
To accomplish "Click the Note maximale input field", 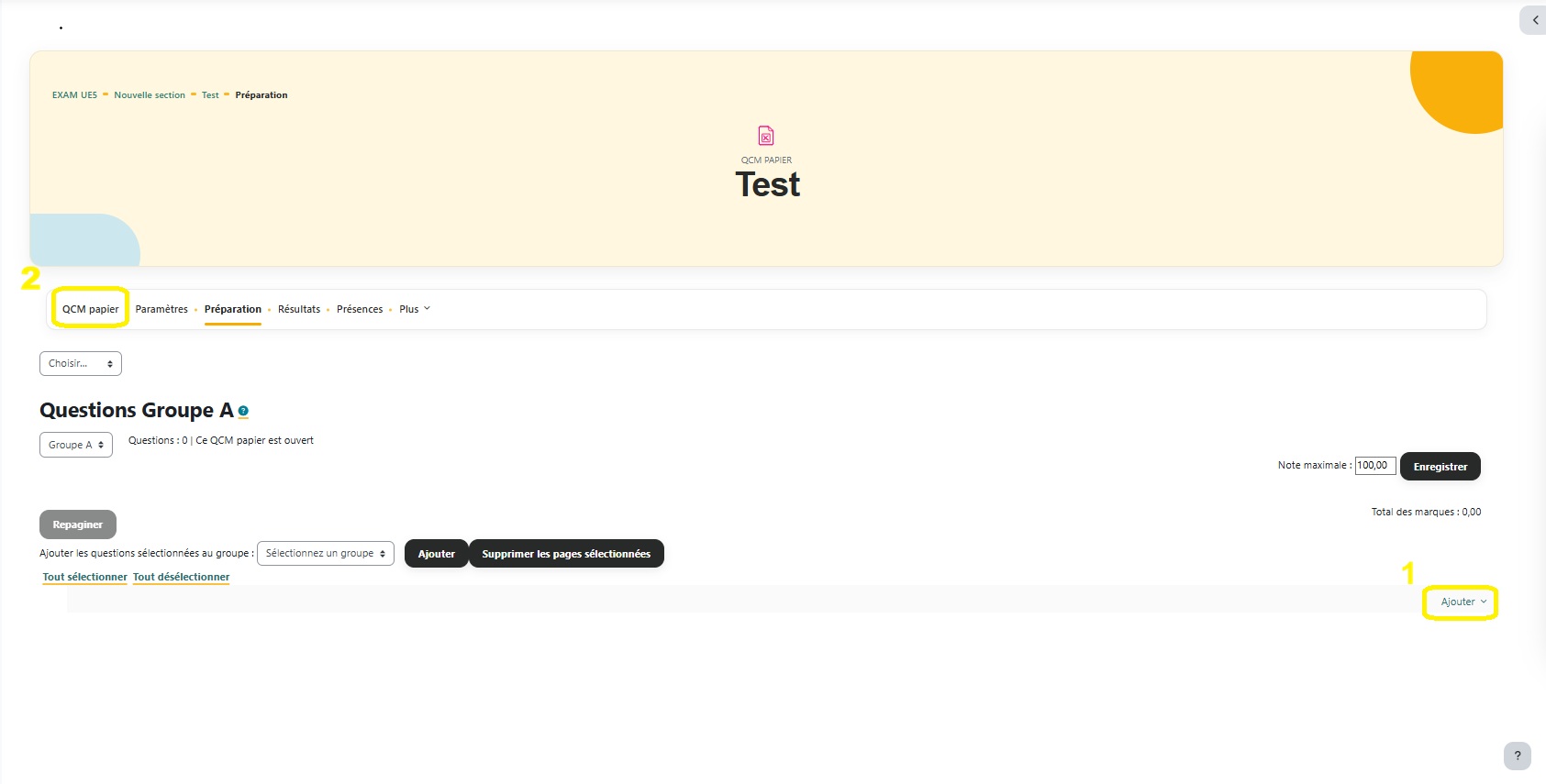I will pyautogui.click(x=1375, y=466).
